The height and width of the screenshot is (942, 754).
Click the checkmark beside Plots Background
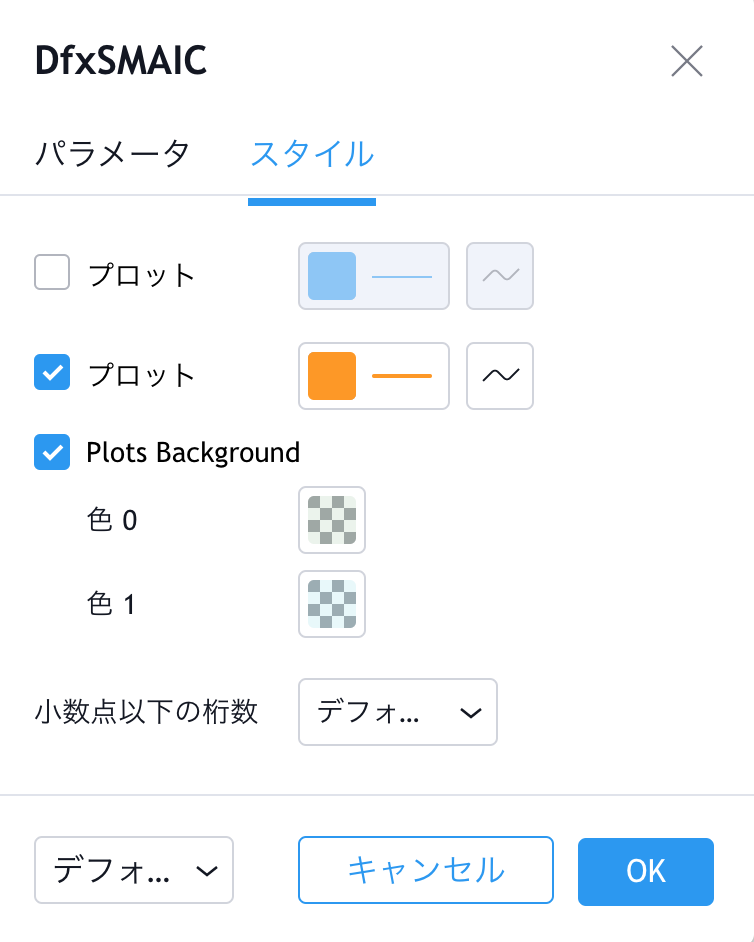click(52, 452)
